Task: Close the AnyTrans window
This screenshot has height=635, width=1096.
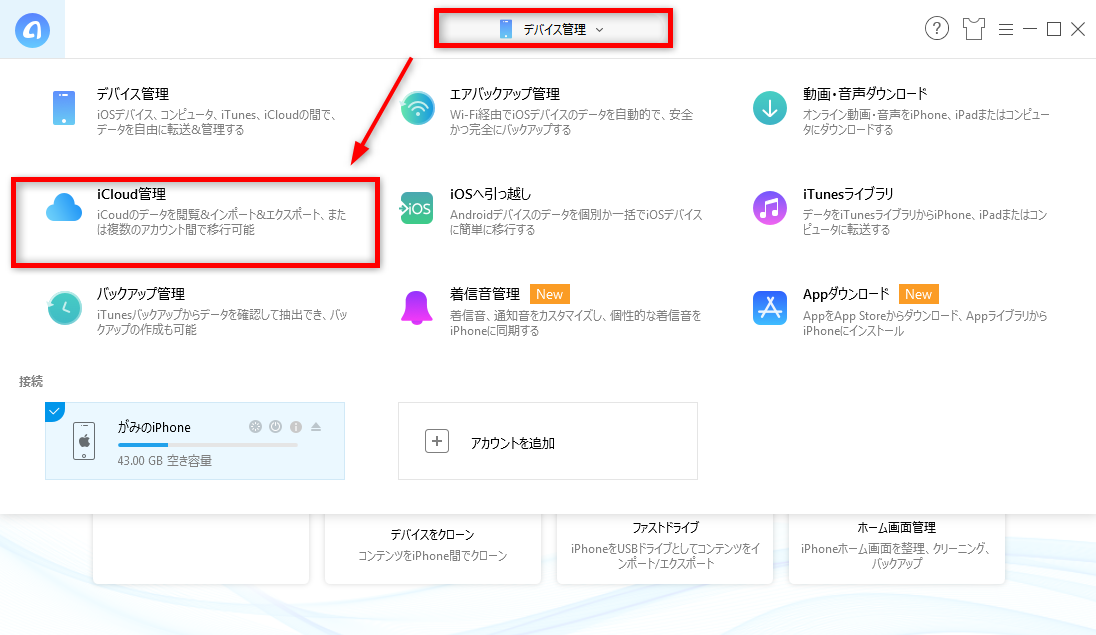Action: pyautogui.click(x=1078, y=29)
